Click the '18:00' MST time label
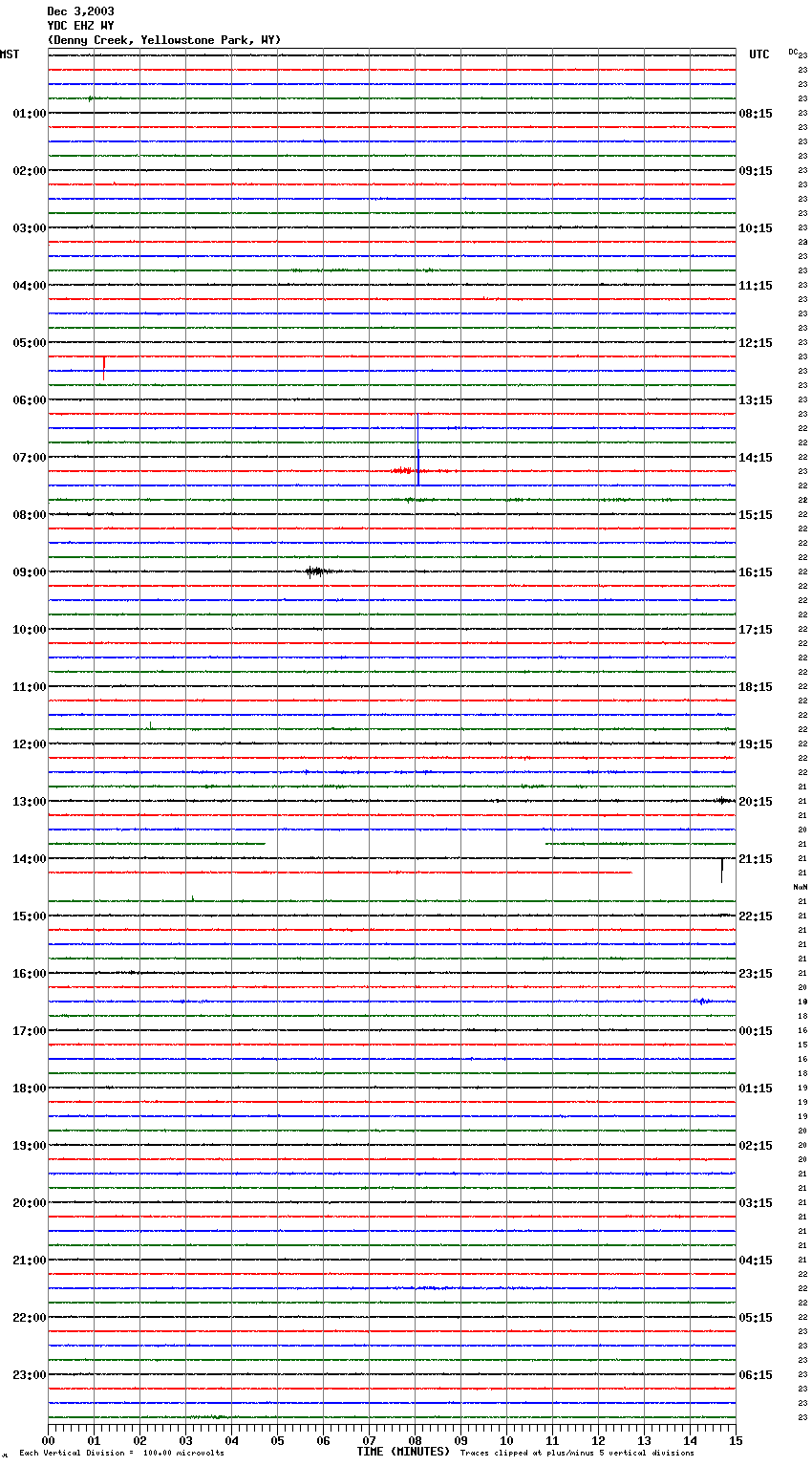Image resolution: width=812 pixels, height=1466 pixels. click(30, 1089)
